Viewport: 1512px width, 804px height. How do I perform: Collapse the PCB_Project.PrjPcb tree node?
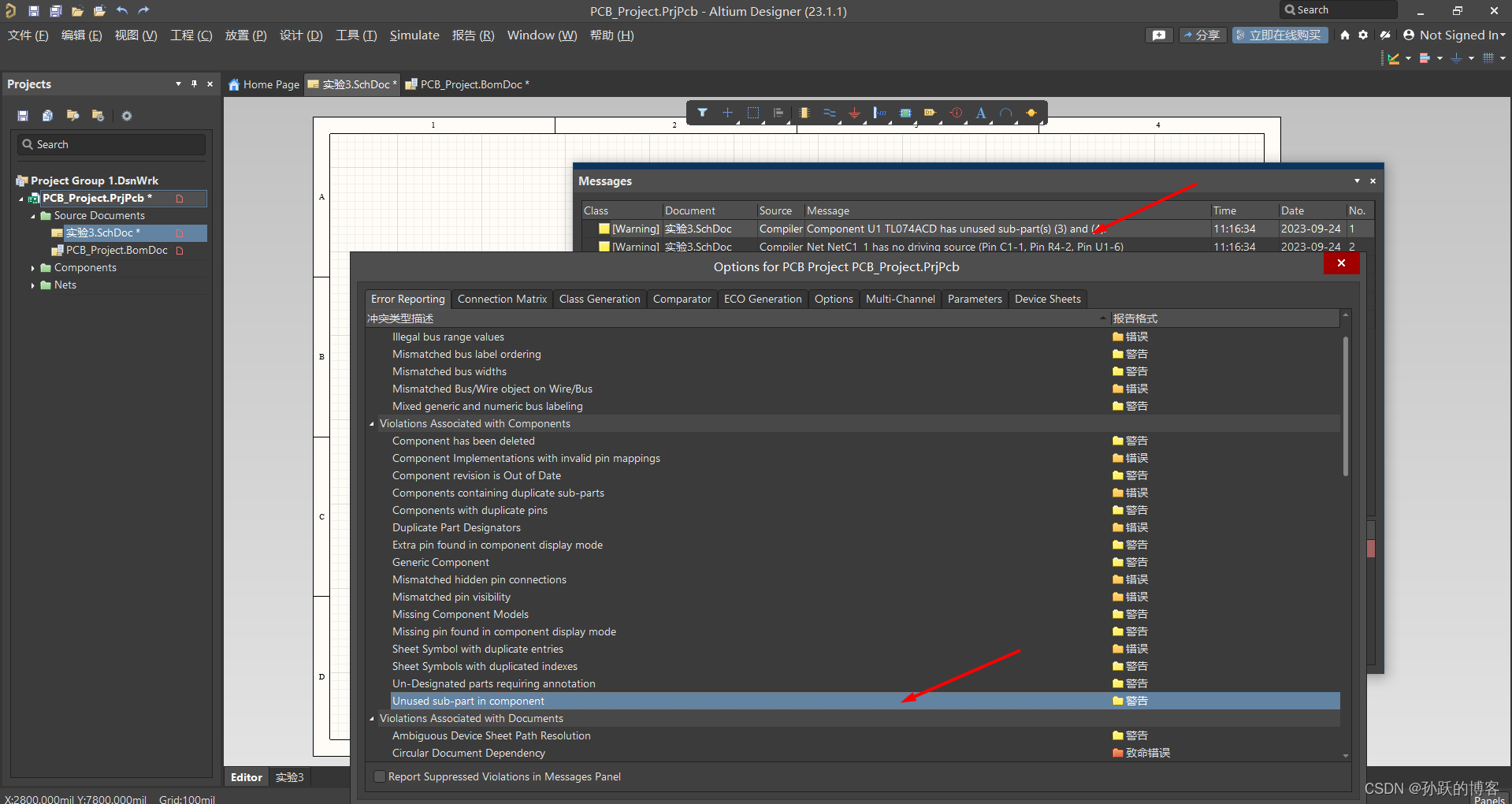click(x=21, y=199)
